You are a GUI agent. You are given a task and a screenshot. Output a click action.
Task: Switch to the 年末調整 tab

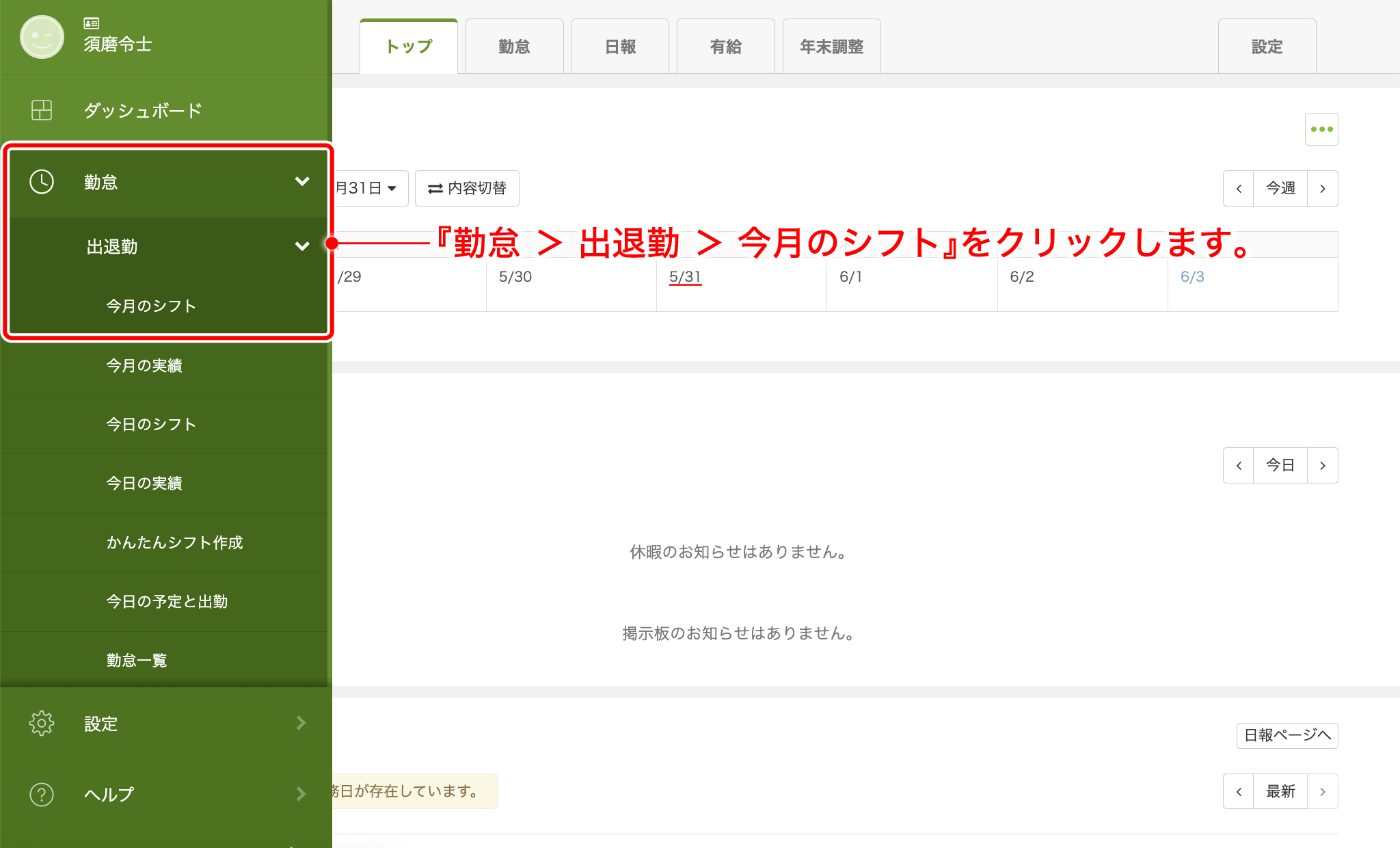(x=831, y=47)
